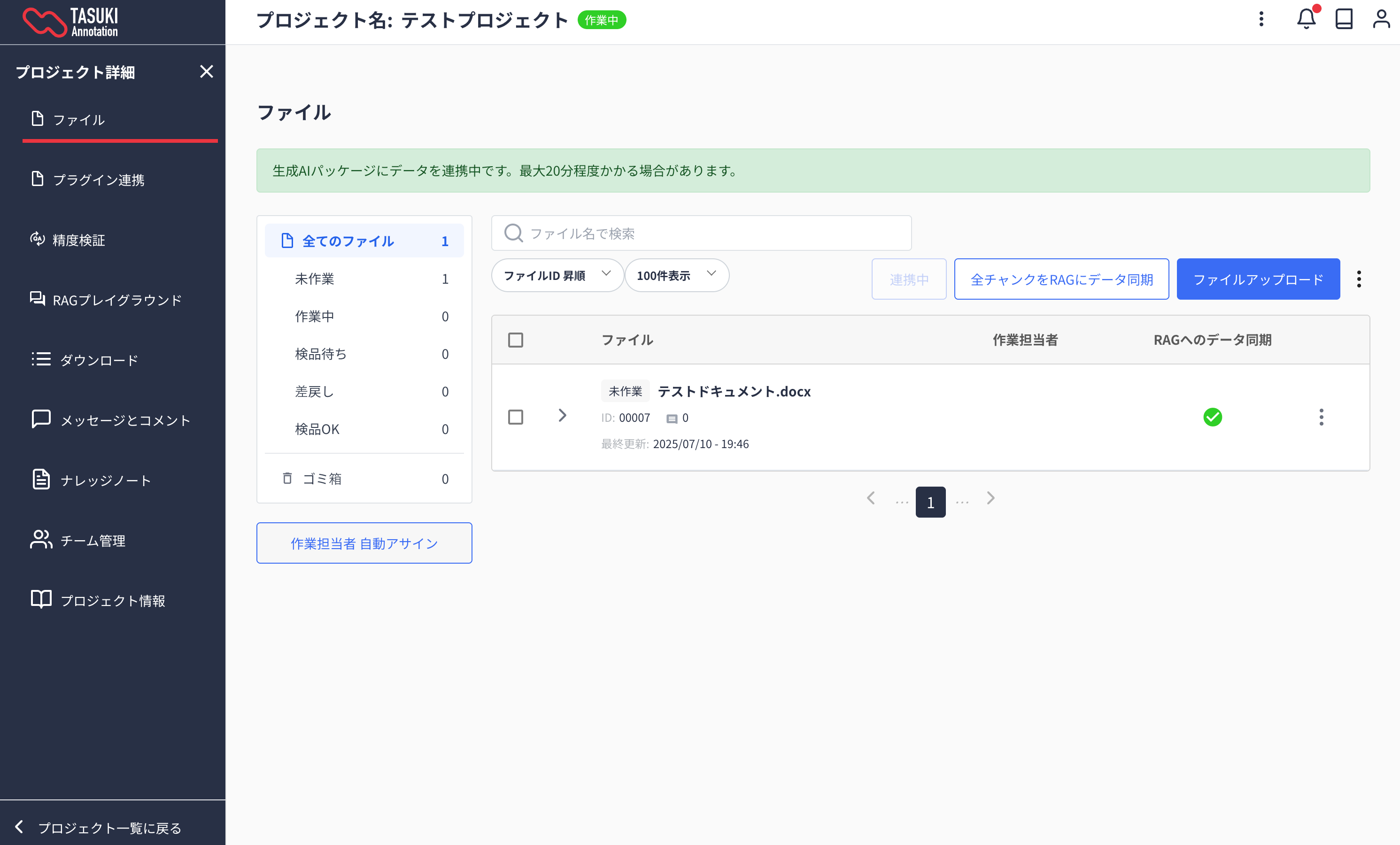Click the ファイルアップロード button
Viewport: 1400px width, 845px height.
(x=1257, y=279)
